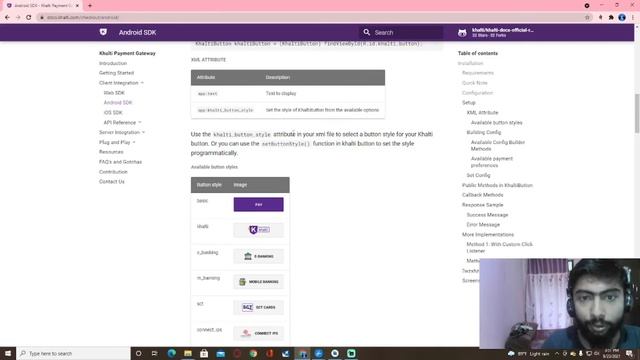Open the iOS SDK sidebar link
Viewport: 640px width, 360px height.
(x=113, y=112)
